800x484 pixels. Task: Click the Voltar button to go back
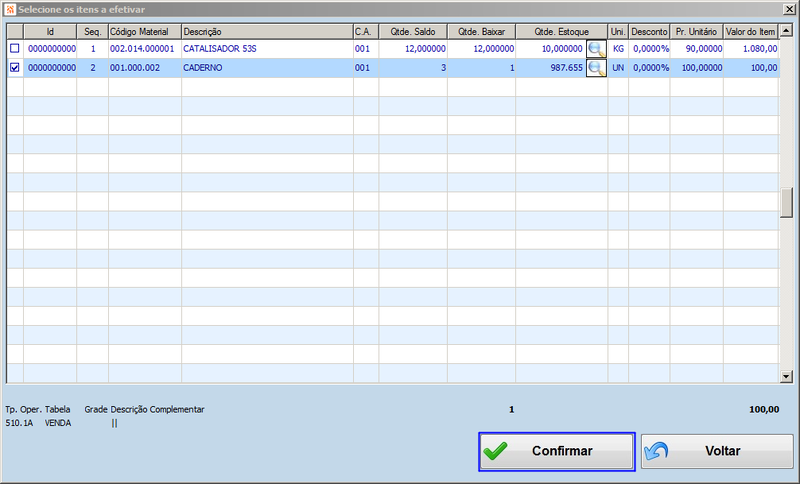tap(717, 451)
